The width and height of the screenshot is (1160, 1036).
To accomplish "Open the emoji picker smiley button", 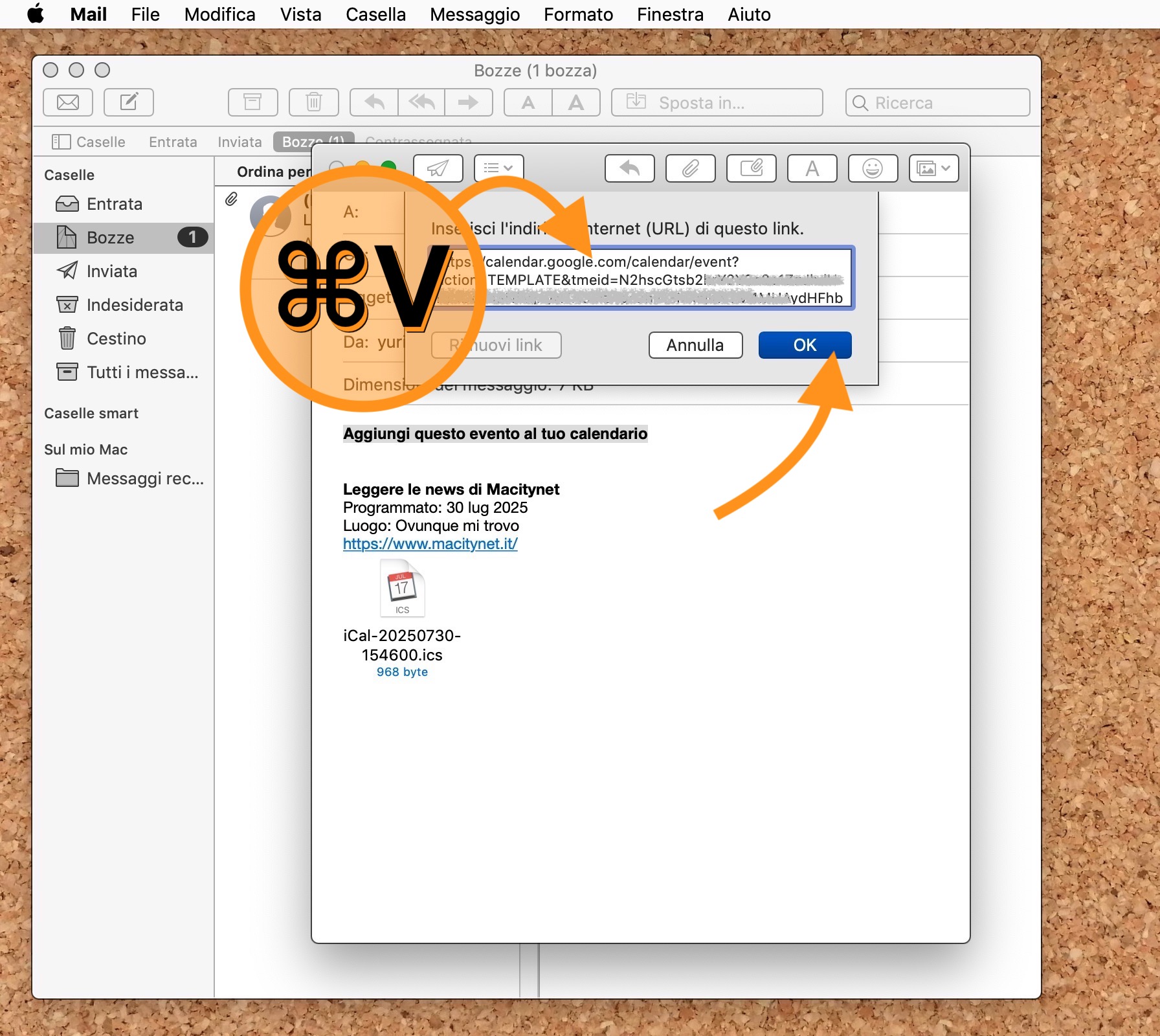I will 873,168.
